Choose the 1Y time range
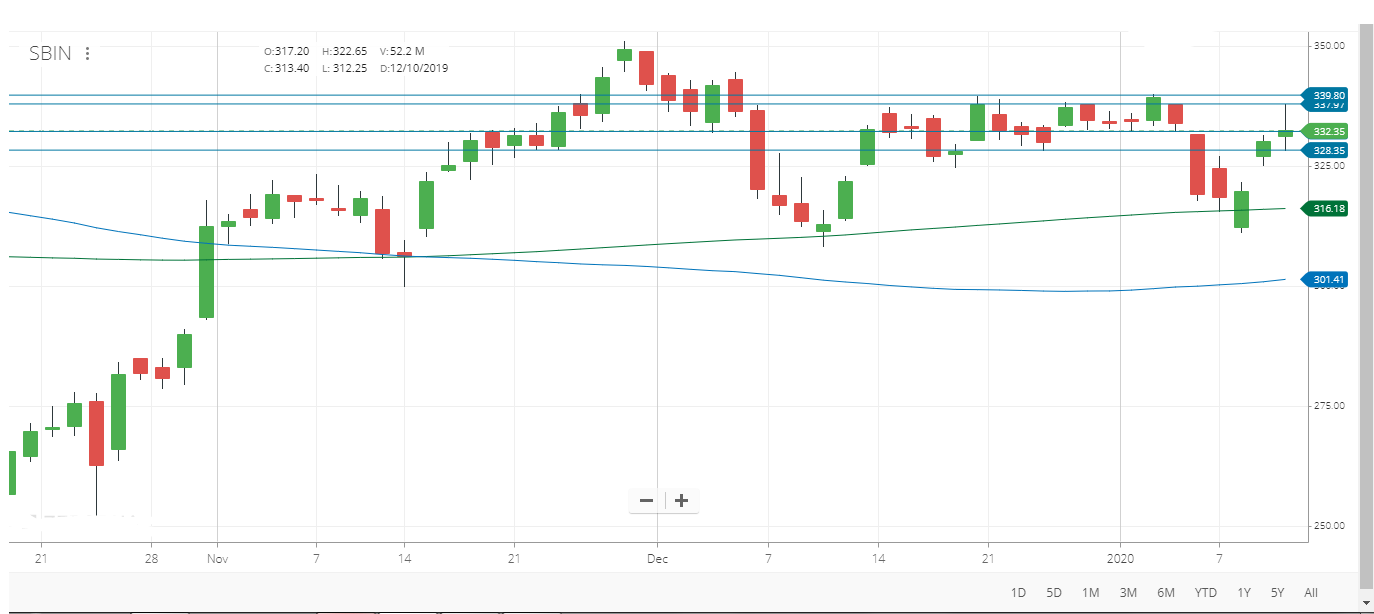1374x614 pixels. point(1244,593)
